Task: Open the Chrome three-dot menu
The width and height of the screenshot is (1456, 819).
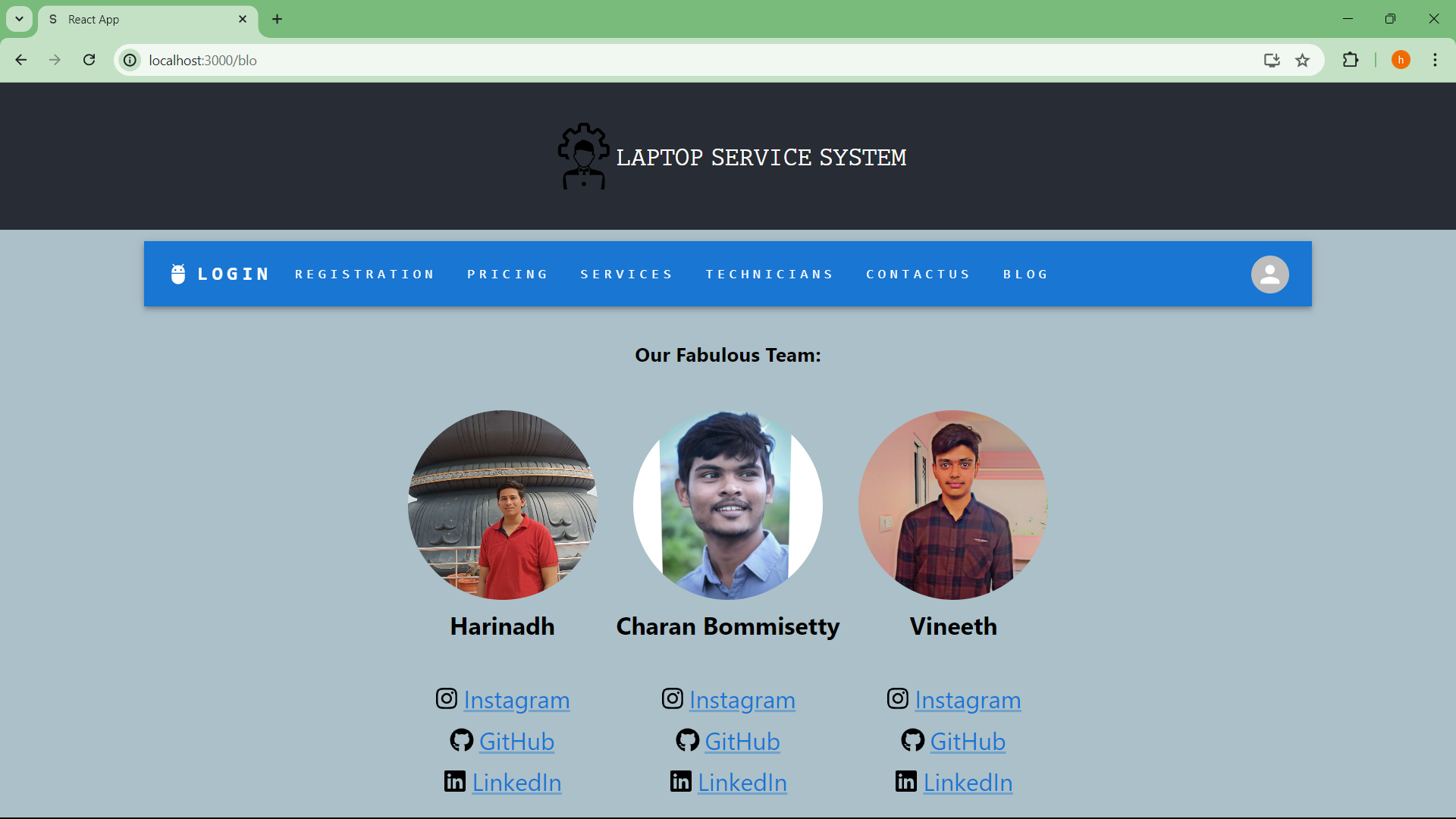Action: click(x=1435, y=60)
